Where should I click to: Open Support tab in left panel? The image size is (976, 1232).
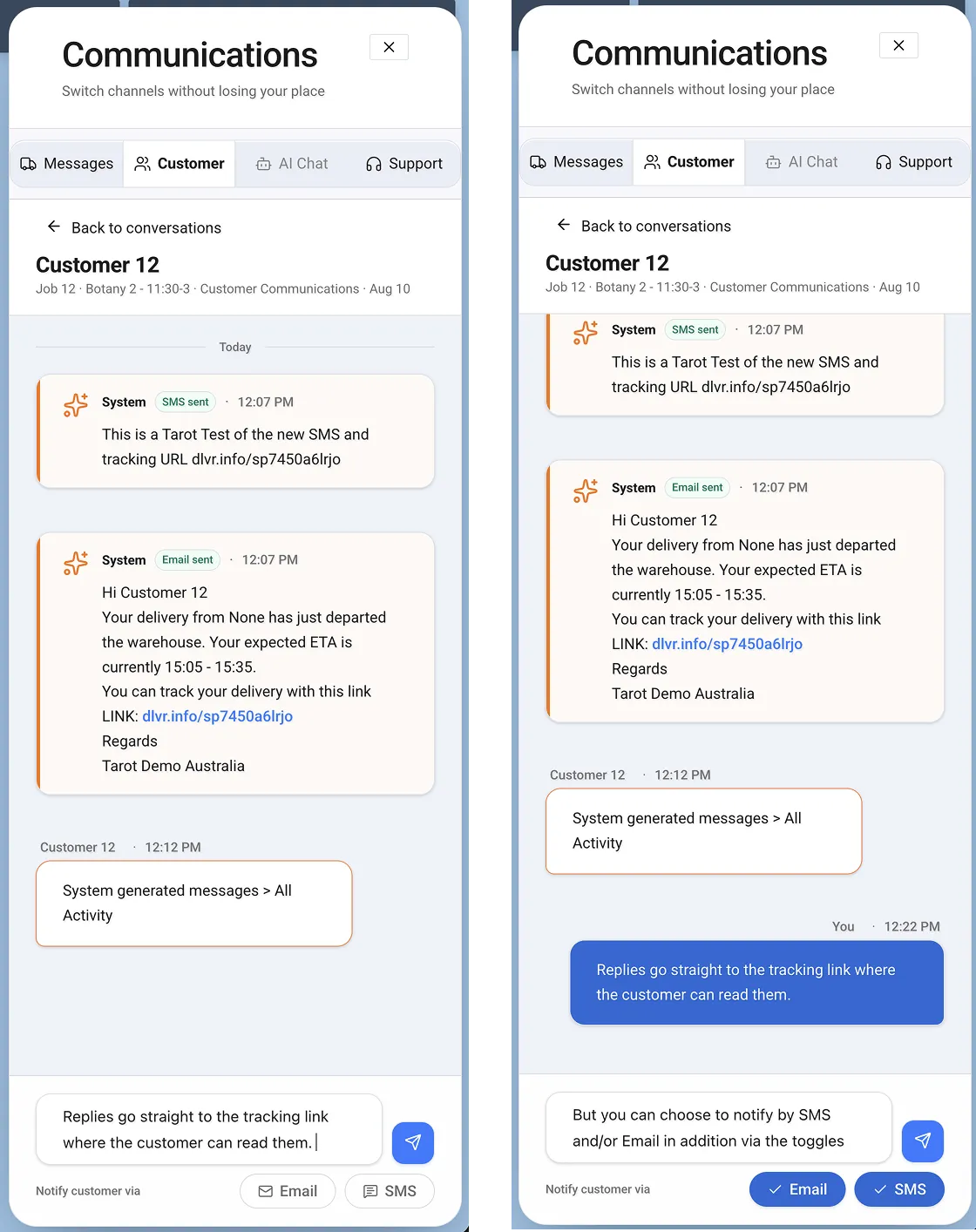point(404,164)
